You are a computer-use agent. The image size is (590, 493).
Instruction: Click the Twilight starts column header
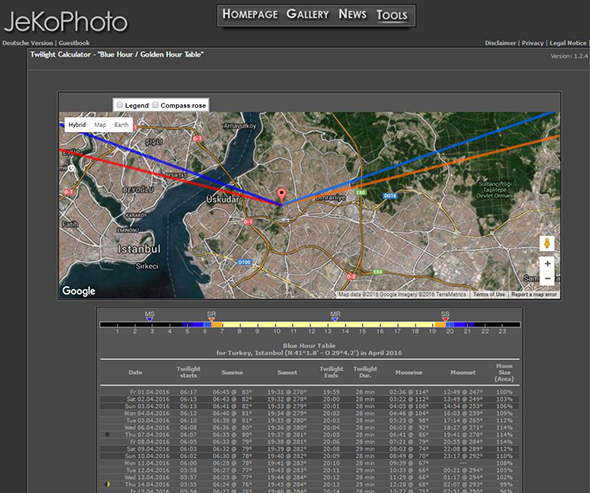pos(189,372)
